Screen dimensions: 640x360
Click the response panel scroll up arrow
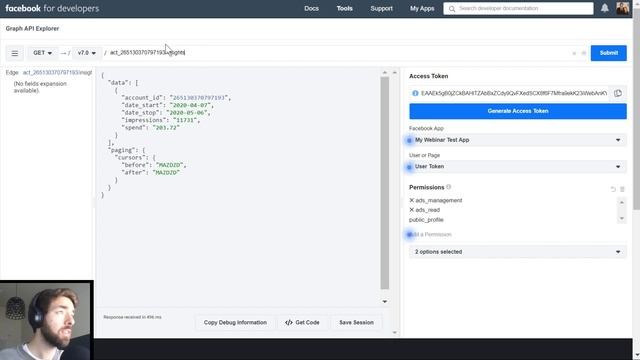(384, 73)
